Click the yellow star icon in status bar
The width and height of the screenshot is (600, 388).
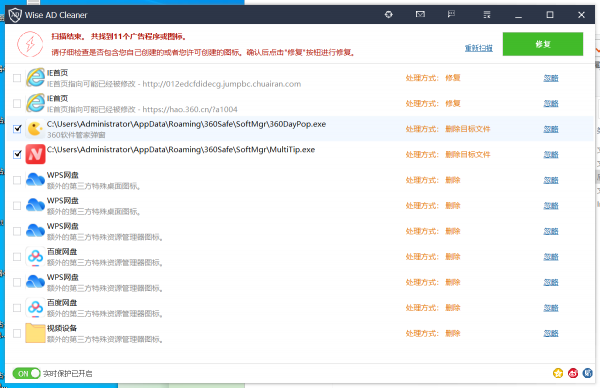[x=558, y=373]
